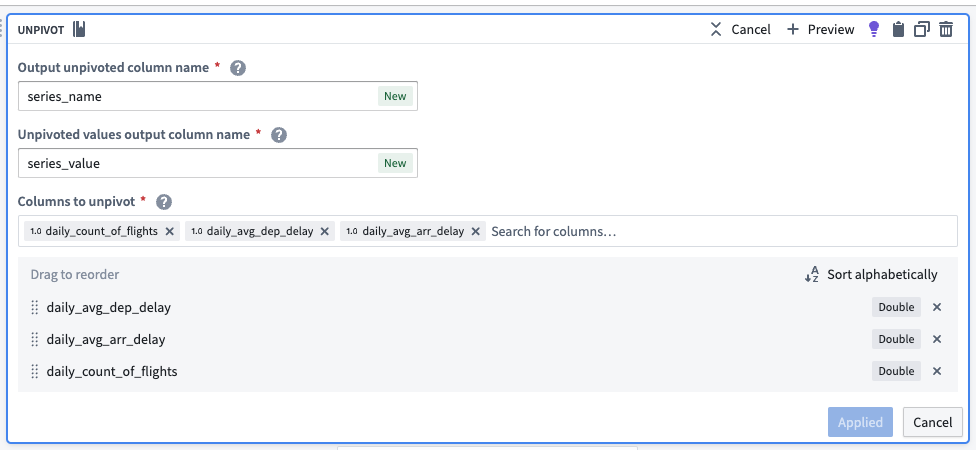Screen dimensions: 976x450
Task: Remove daily_count_of_flights row from reorder list
Action: pyautogui.click(x=937, y=372)
